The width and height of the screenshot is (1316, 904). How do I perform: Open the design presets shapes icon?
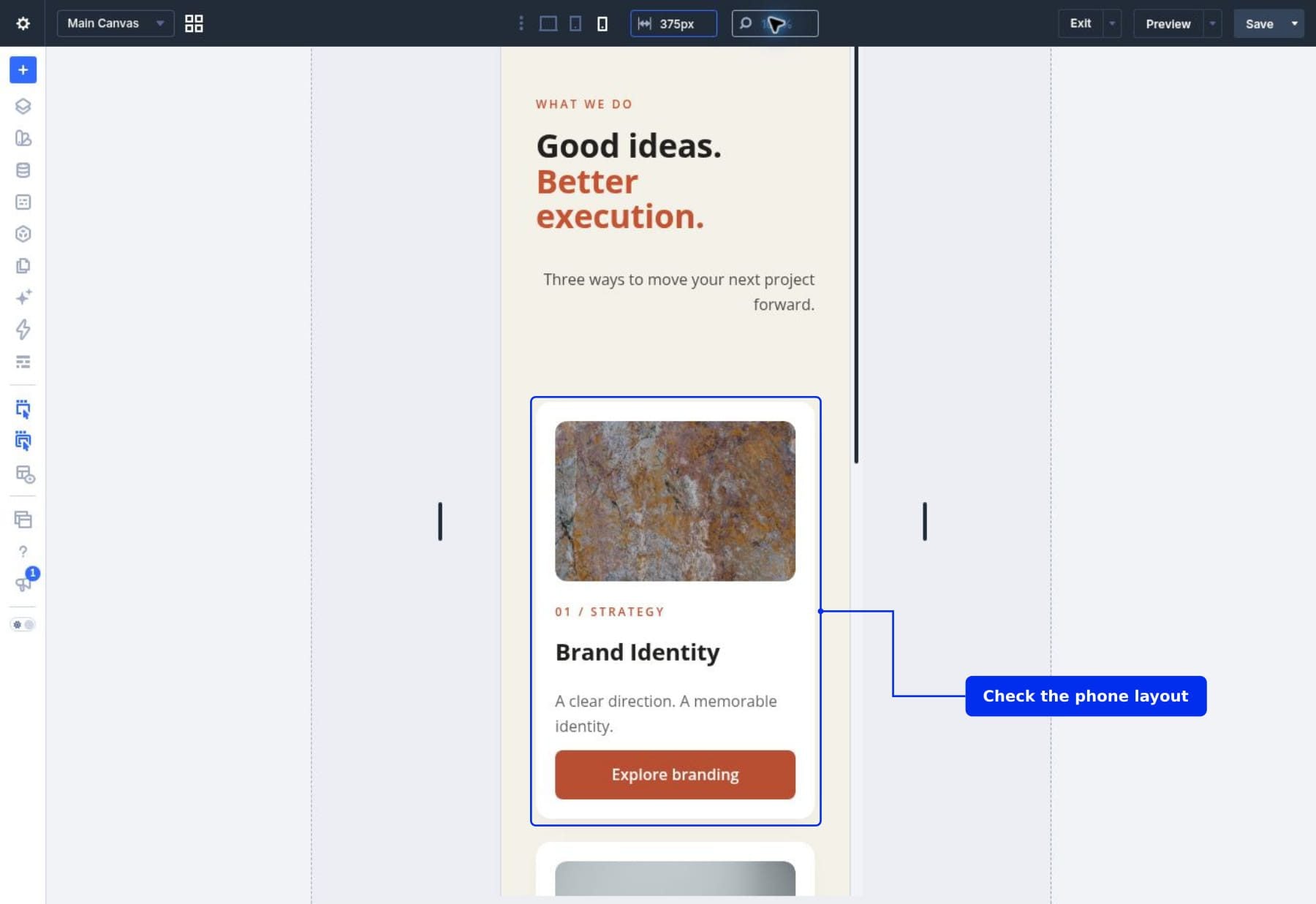[23, 138]
